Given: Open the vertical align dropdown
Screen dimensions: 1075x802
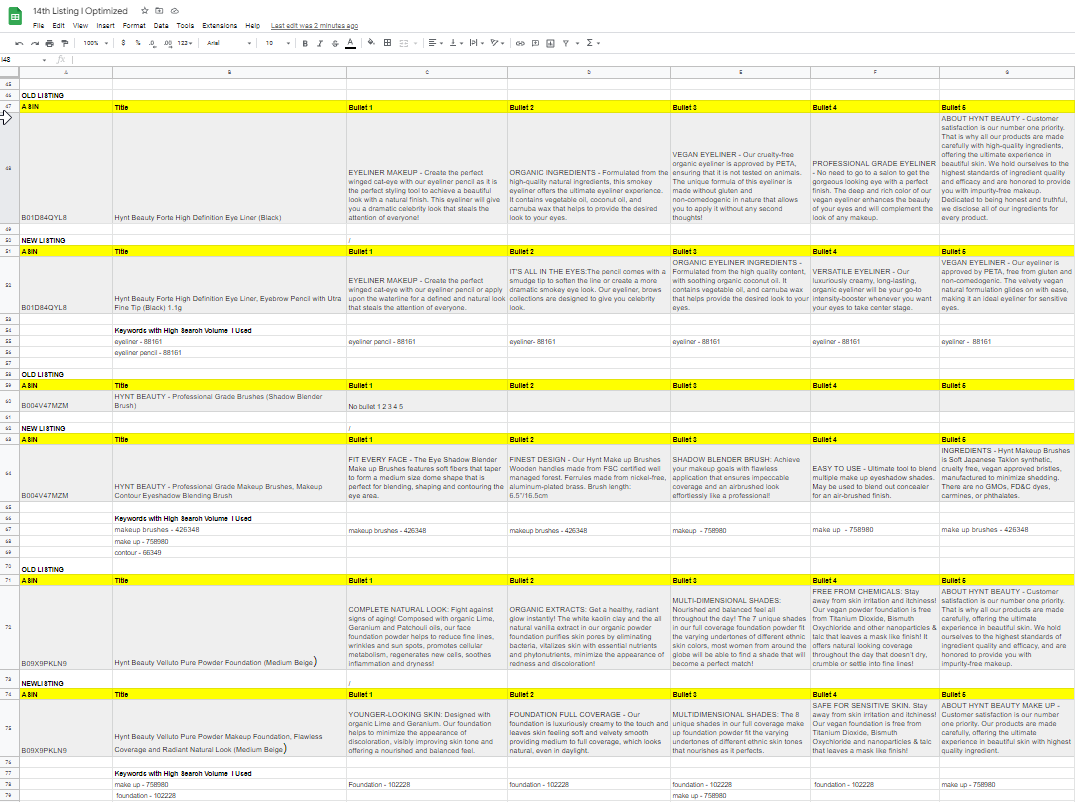Looking at the screenshot, I should click(x=456, y=43).
